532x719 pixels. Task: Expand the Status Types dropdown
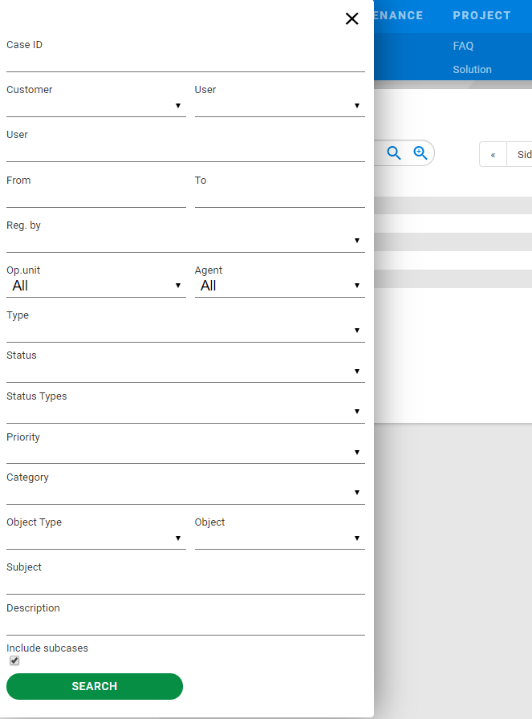tap(185, 412)
